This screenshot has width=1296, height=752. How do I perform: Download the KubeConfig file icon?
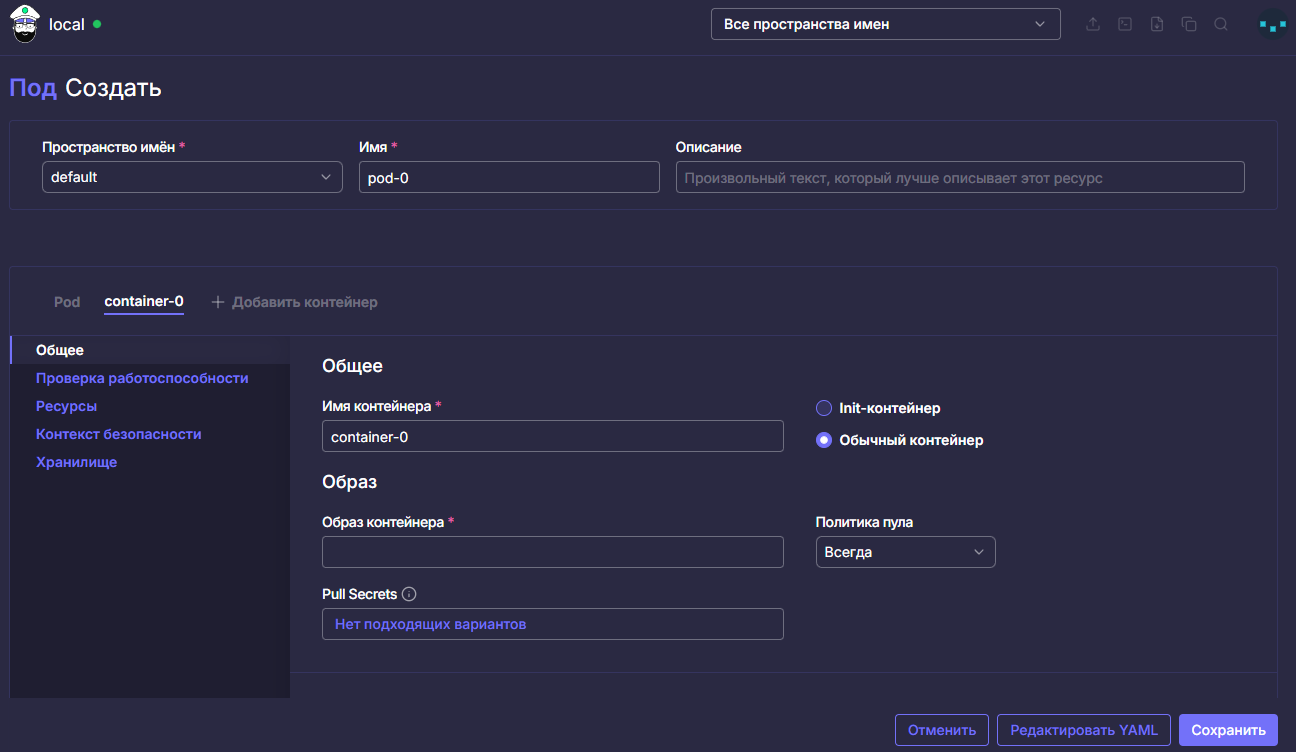1157,24
